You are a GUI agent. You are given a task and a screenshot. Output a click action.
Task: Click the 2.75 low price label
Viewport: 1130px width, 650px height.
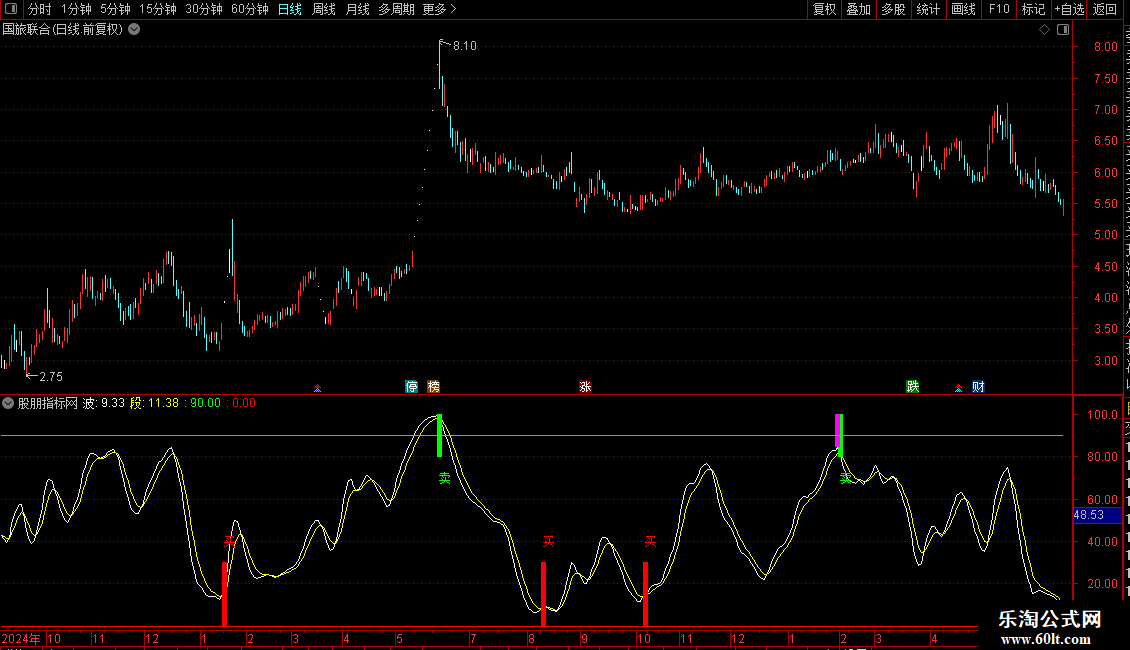(50, 377)
